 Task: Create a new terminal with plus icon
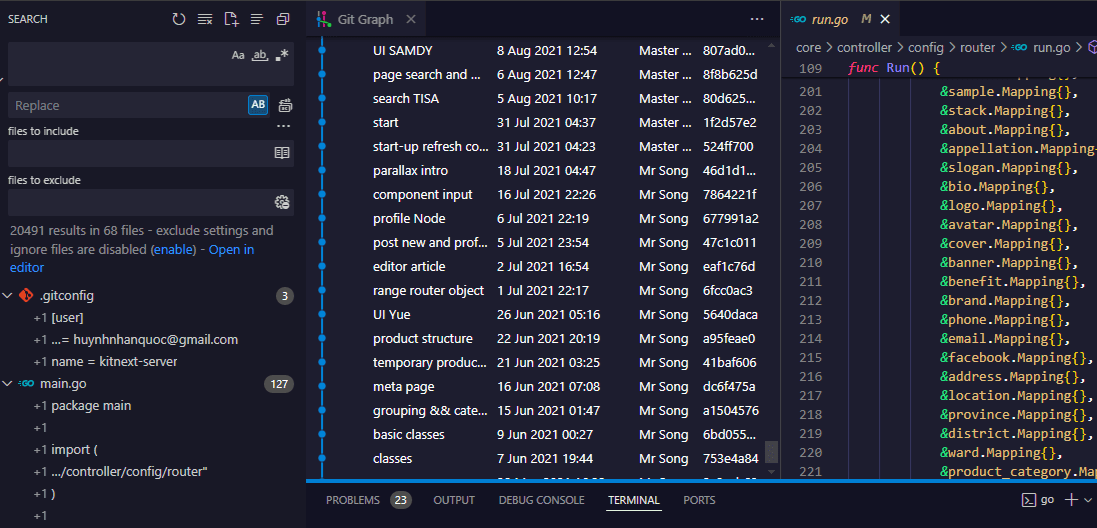coord(1071,500)
